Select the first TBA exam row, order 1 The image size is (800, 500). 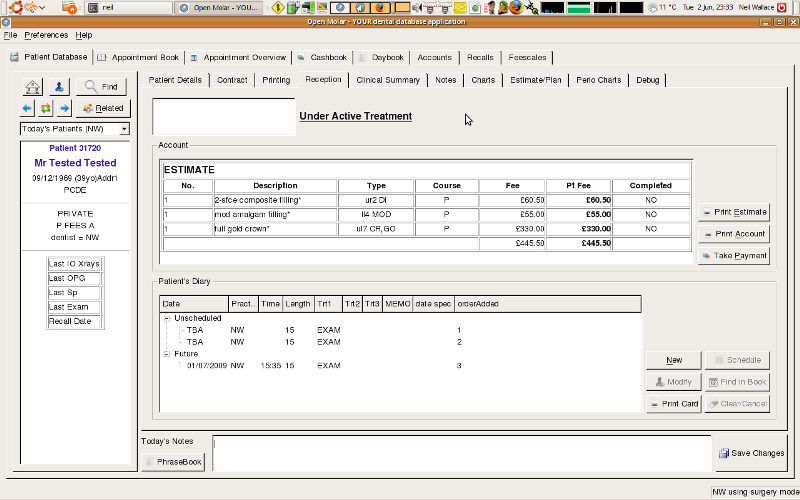pos(400,330)
